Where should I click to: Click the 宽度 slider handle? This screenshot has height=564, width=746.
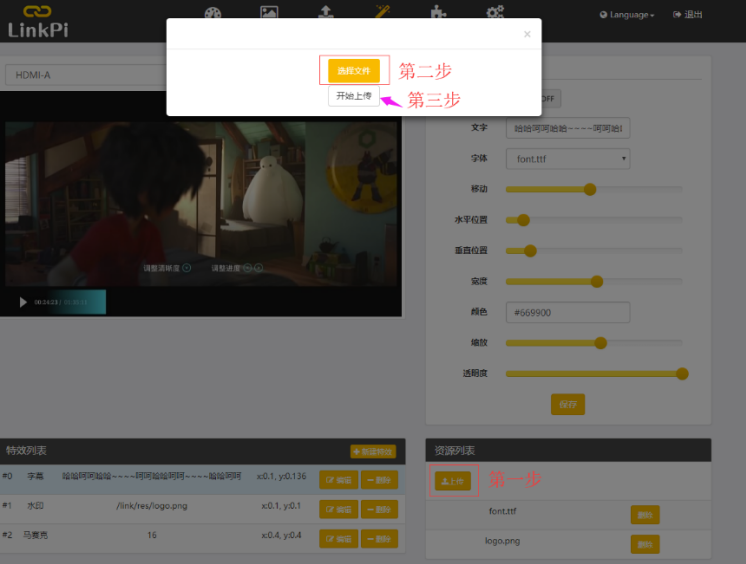(597, 282)
